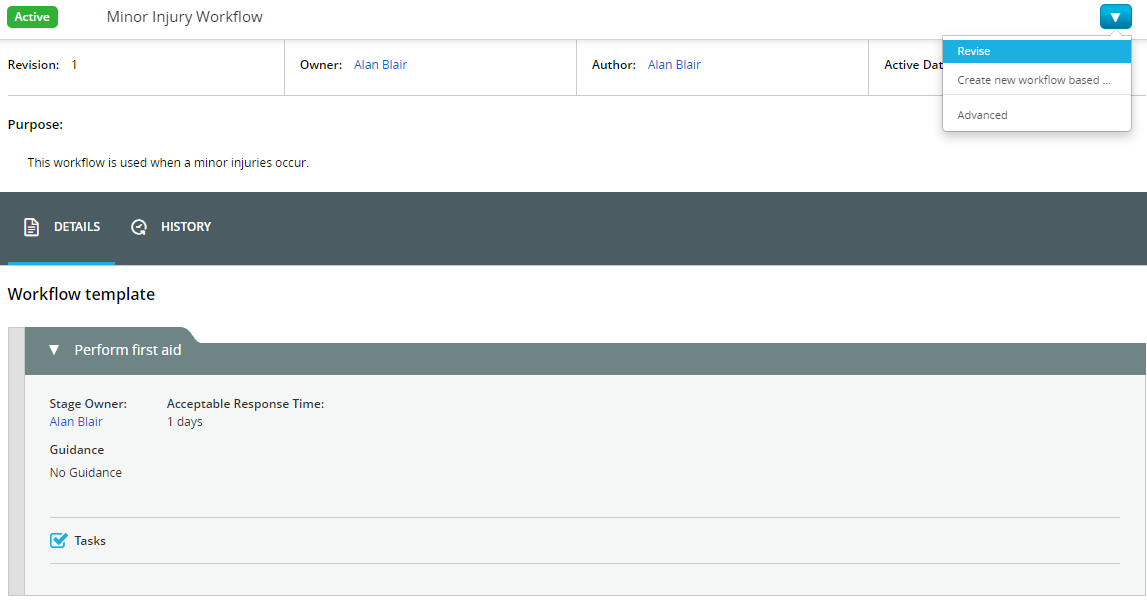Click the Minor Injury Workflow title

184,17
